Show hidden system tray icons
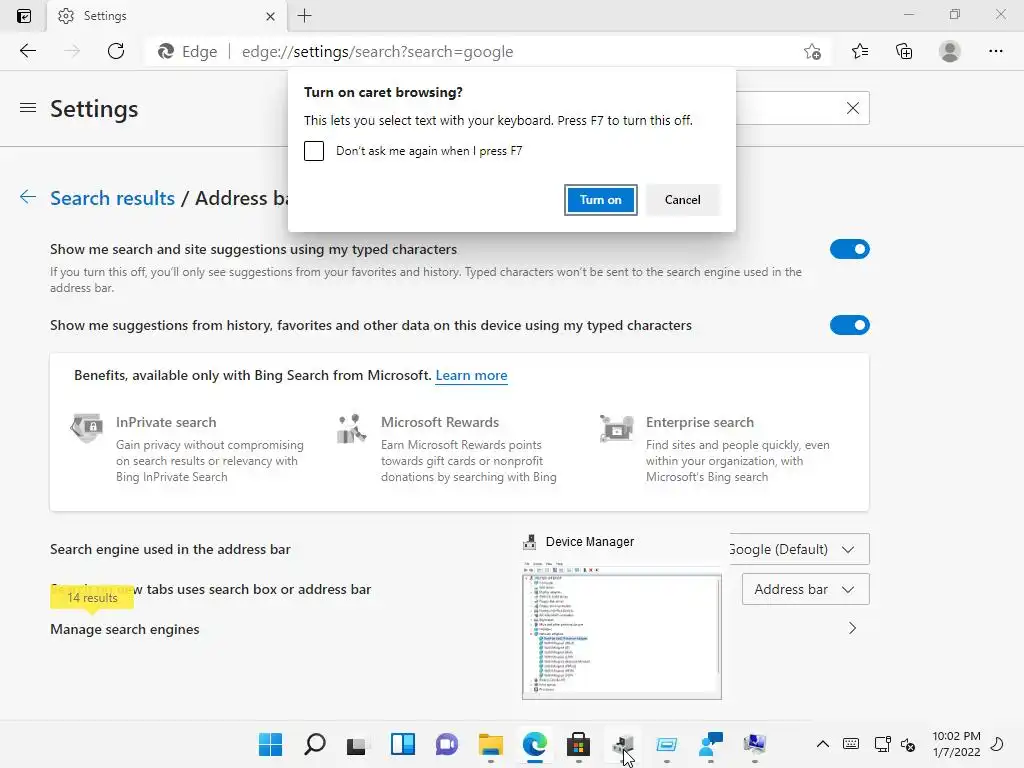Screen dimensions: 1024x768 823,744
